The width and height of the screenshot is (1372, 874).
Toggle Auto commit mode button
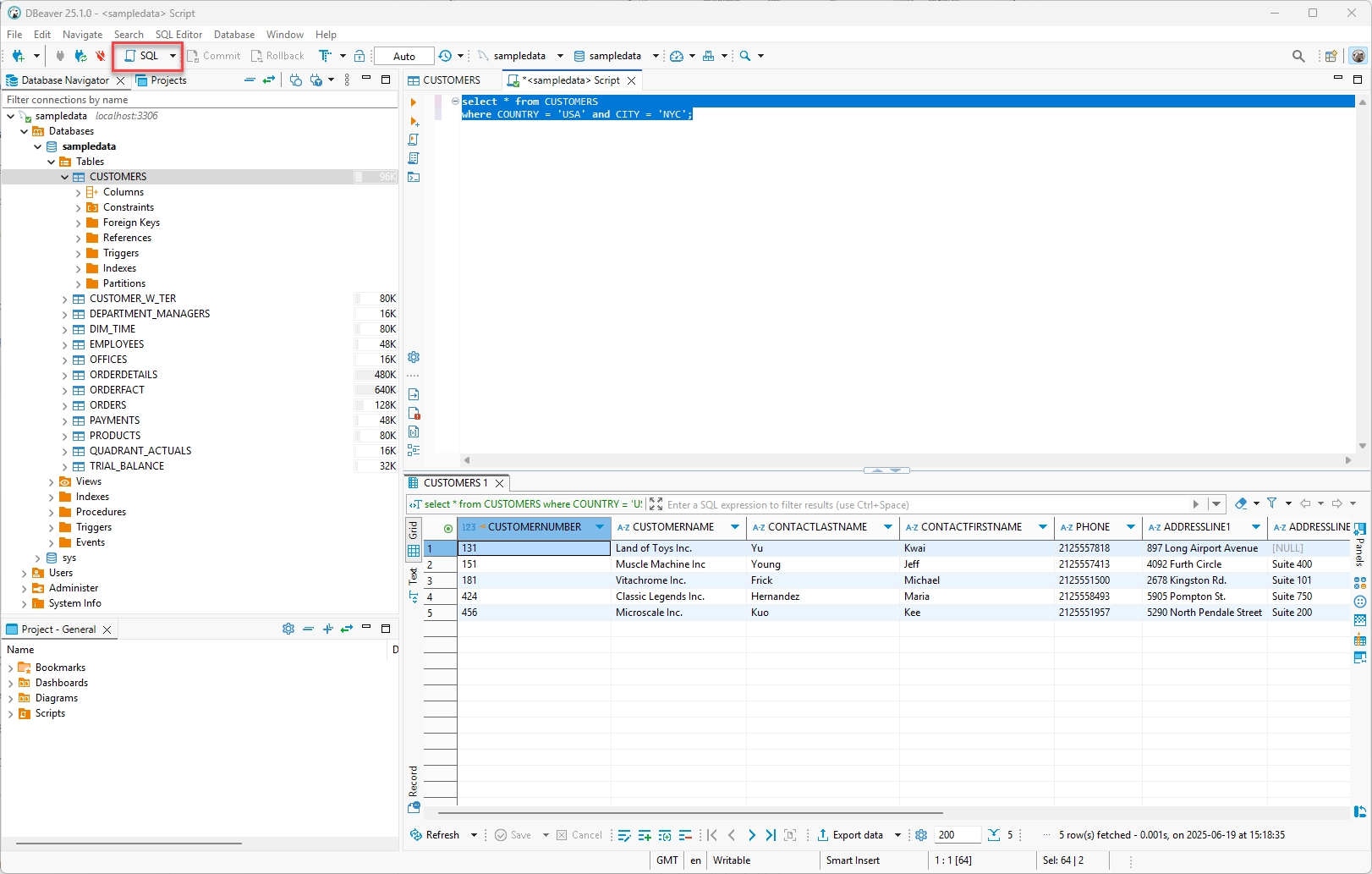404,56
